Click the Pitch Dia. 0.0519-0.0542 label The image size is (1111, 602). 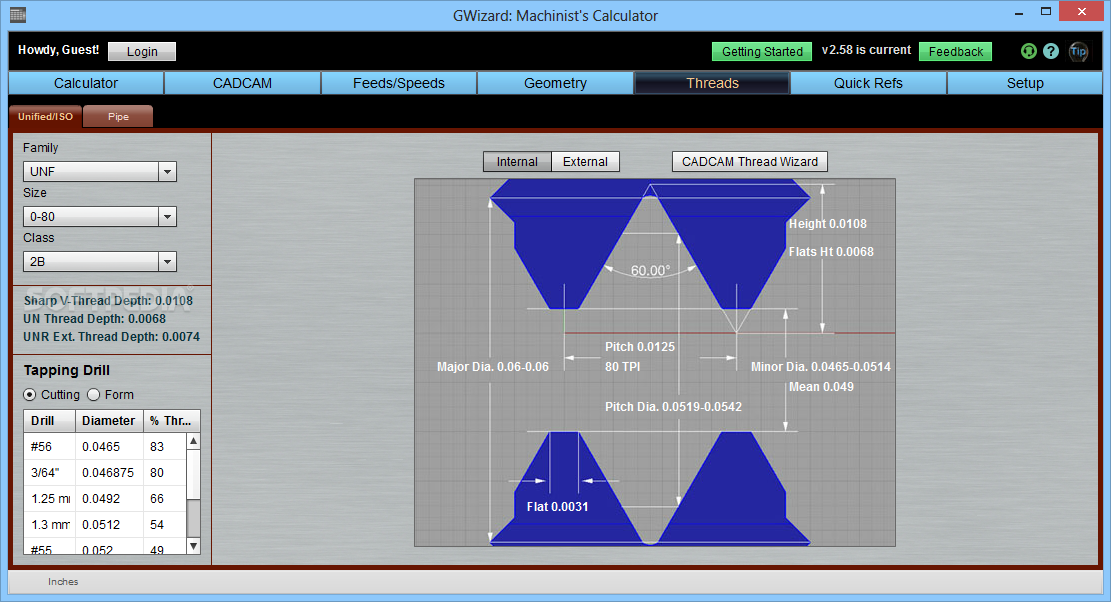(673, 407)
